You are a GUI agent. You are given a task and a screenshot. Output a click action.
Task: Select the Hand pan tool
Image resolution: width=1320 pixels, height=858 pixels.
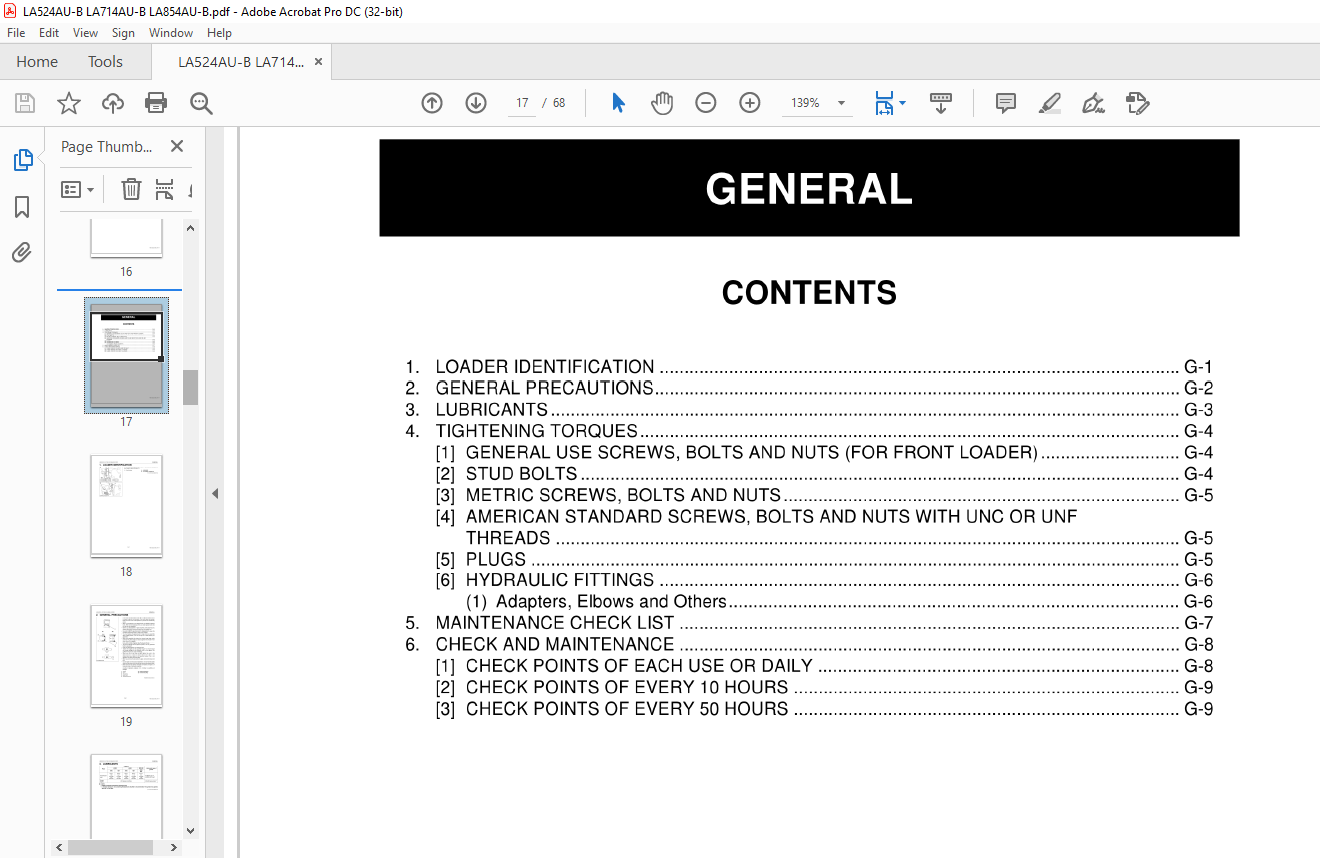click(662, 103)
